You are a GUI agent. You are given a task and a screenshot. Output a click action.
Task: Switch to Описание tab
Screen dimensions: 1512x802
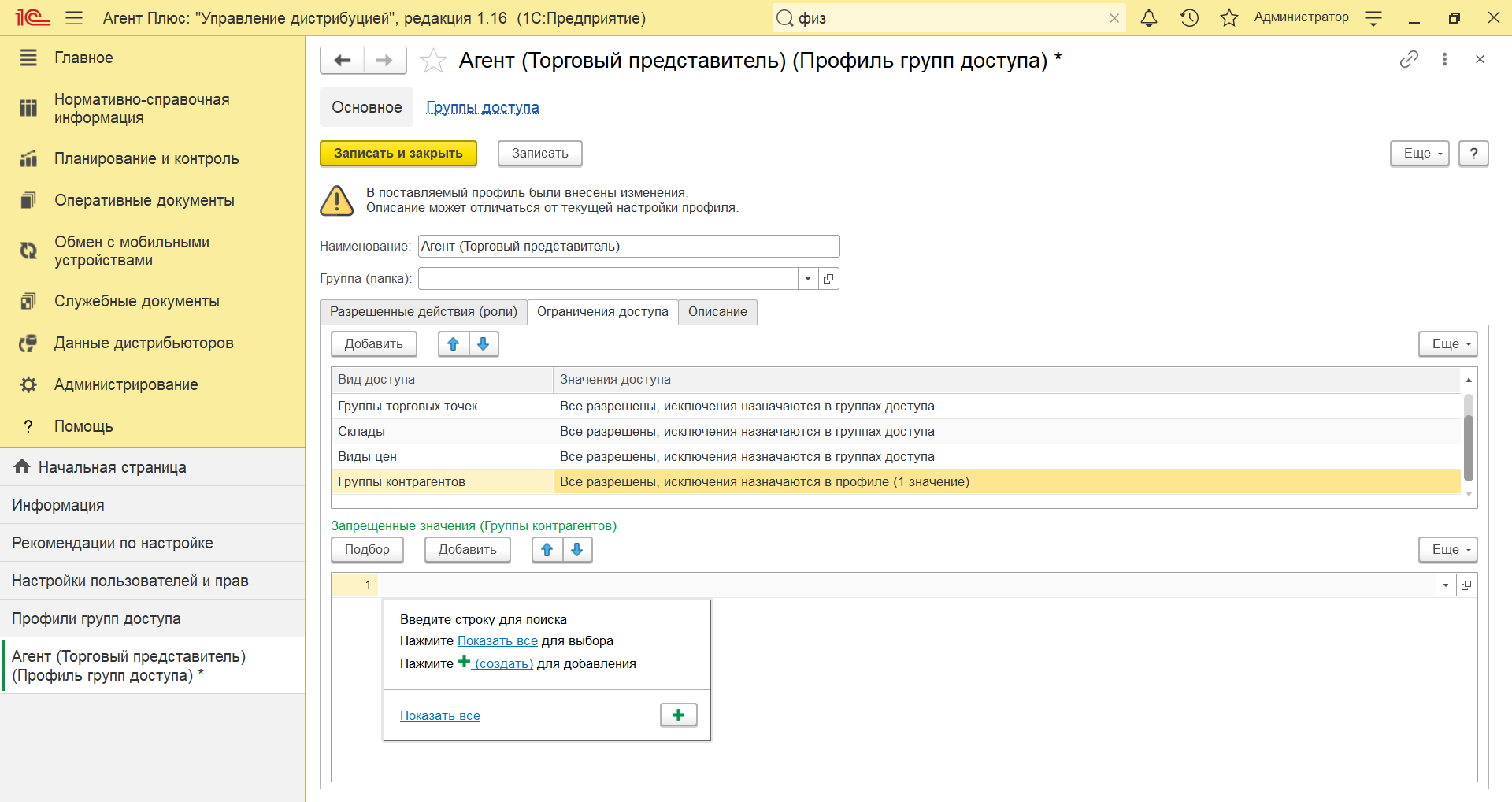click(x=717, y=312)
